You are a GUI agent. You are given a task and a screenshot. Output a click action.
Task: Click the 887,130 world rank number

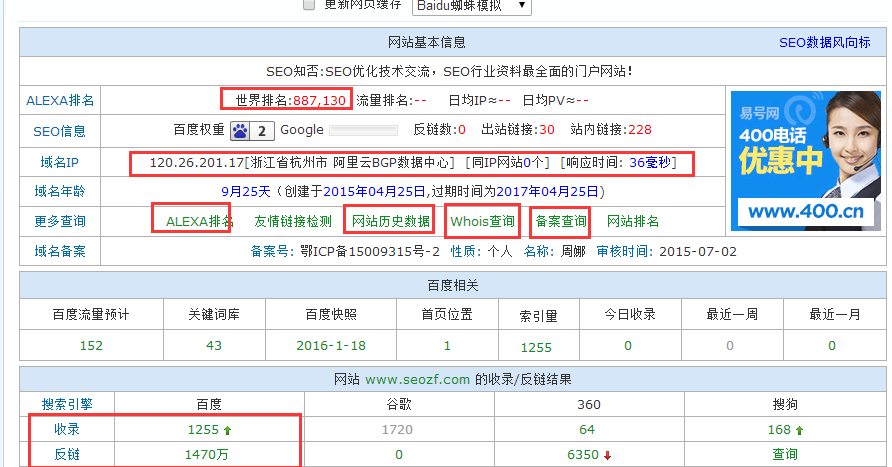[x=319, y=100]
